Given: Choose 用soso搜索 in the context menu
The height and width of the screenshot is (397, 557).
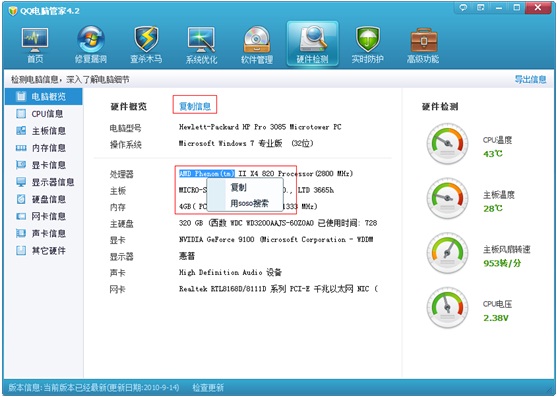Looking at the screenshot, I should (x=245, y=203).
